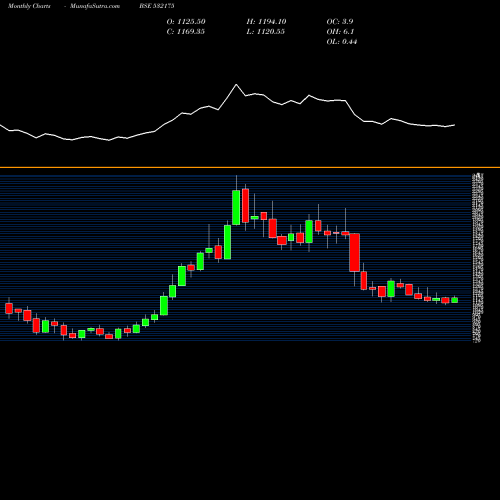Click the low value 'L: 1120.55'
This screenshot has width=500, height=500.
click(x=266, y=32)
